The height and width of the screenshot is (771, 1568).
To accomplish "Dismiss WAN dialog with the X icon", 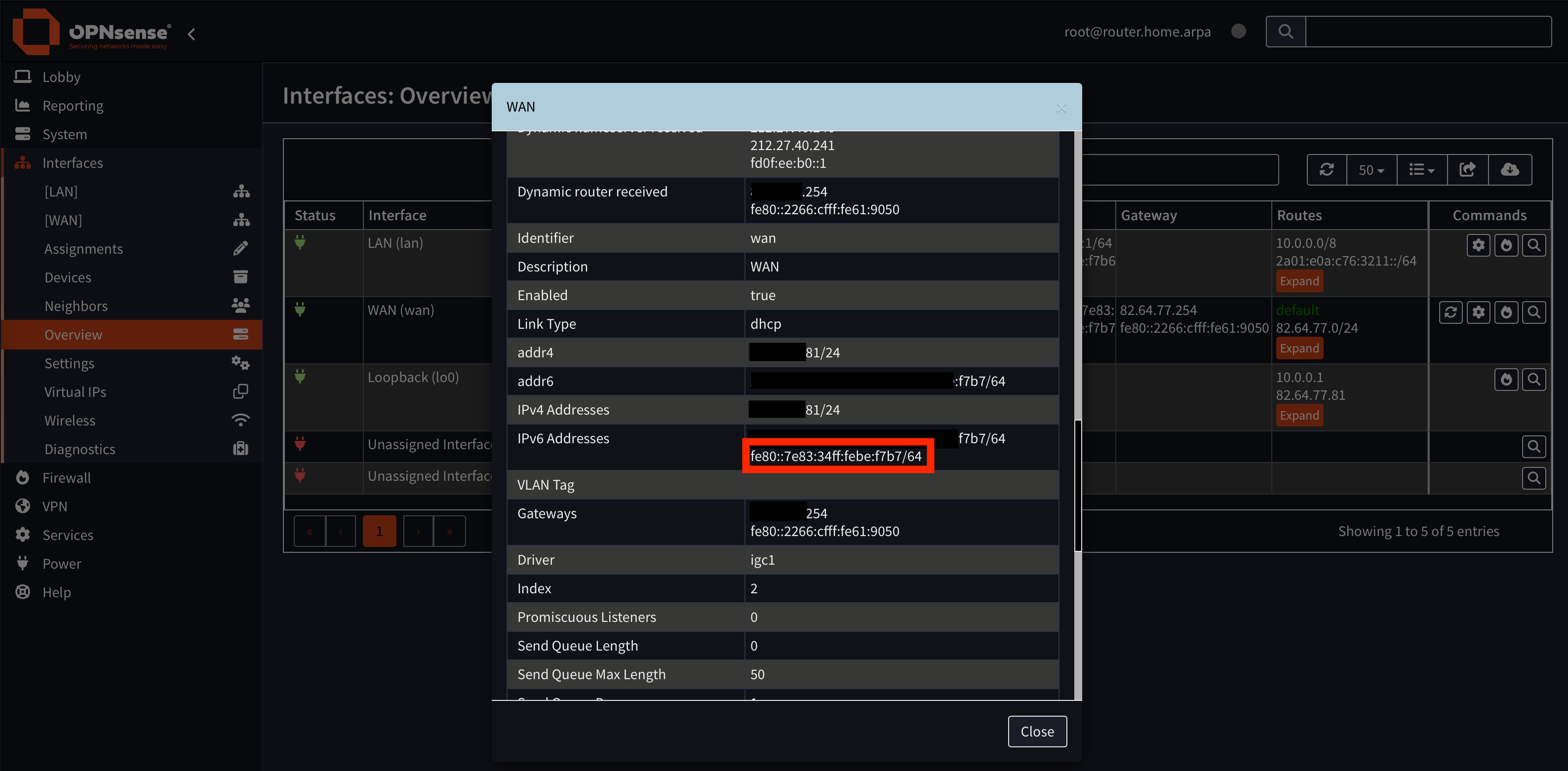I will pyautogui.click(x=1061, y=108).
